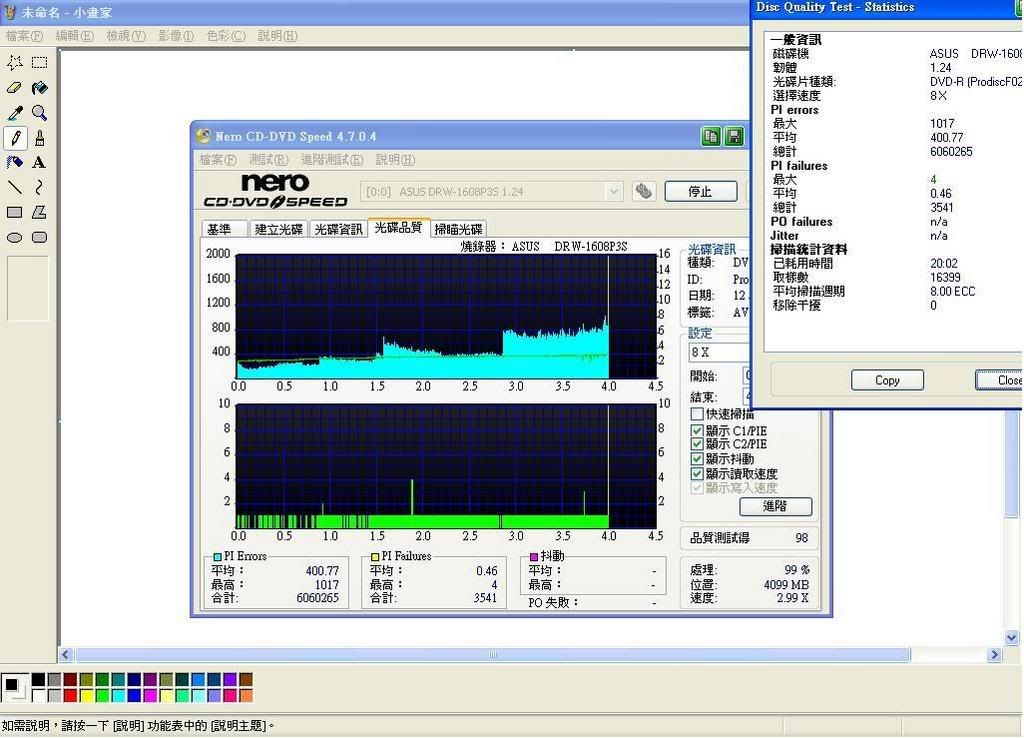Open Paint's 影像 menu
The height and width of the screenshot is (738, 1024).
click(175, 36)
